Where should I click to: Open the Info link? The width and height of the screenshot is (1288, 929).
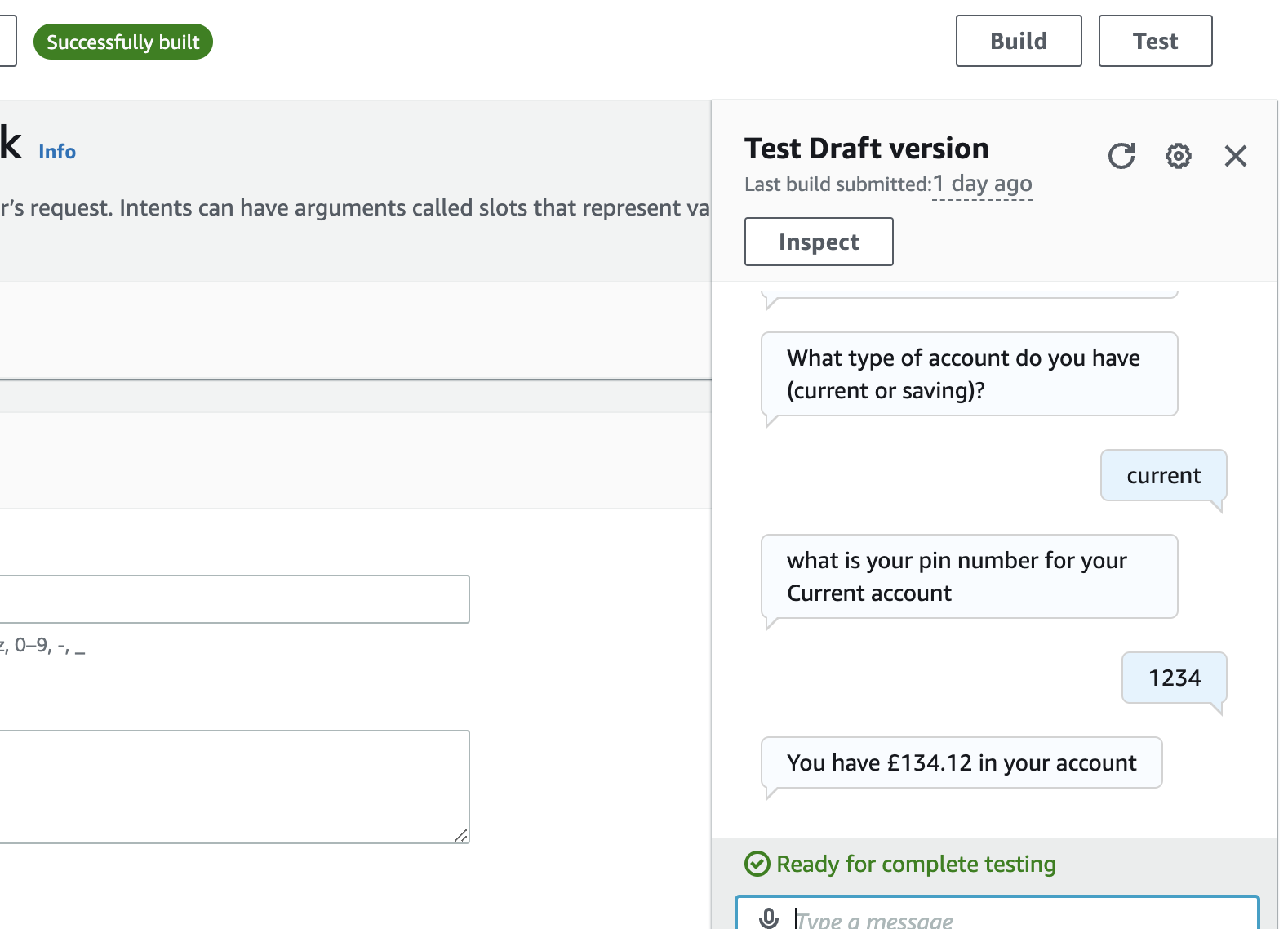pyautogui.click(x=57, y=152)
